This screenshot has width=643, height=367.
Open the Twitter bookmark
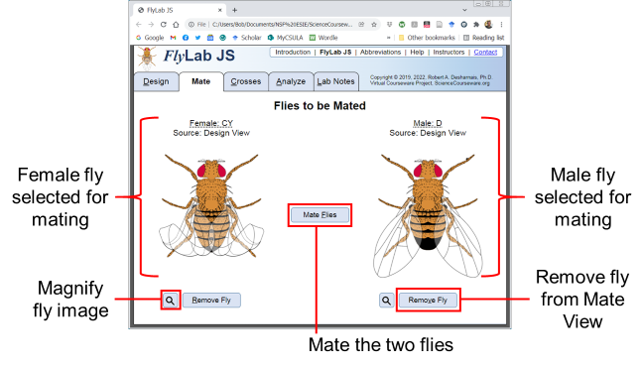coord(198,37)
